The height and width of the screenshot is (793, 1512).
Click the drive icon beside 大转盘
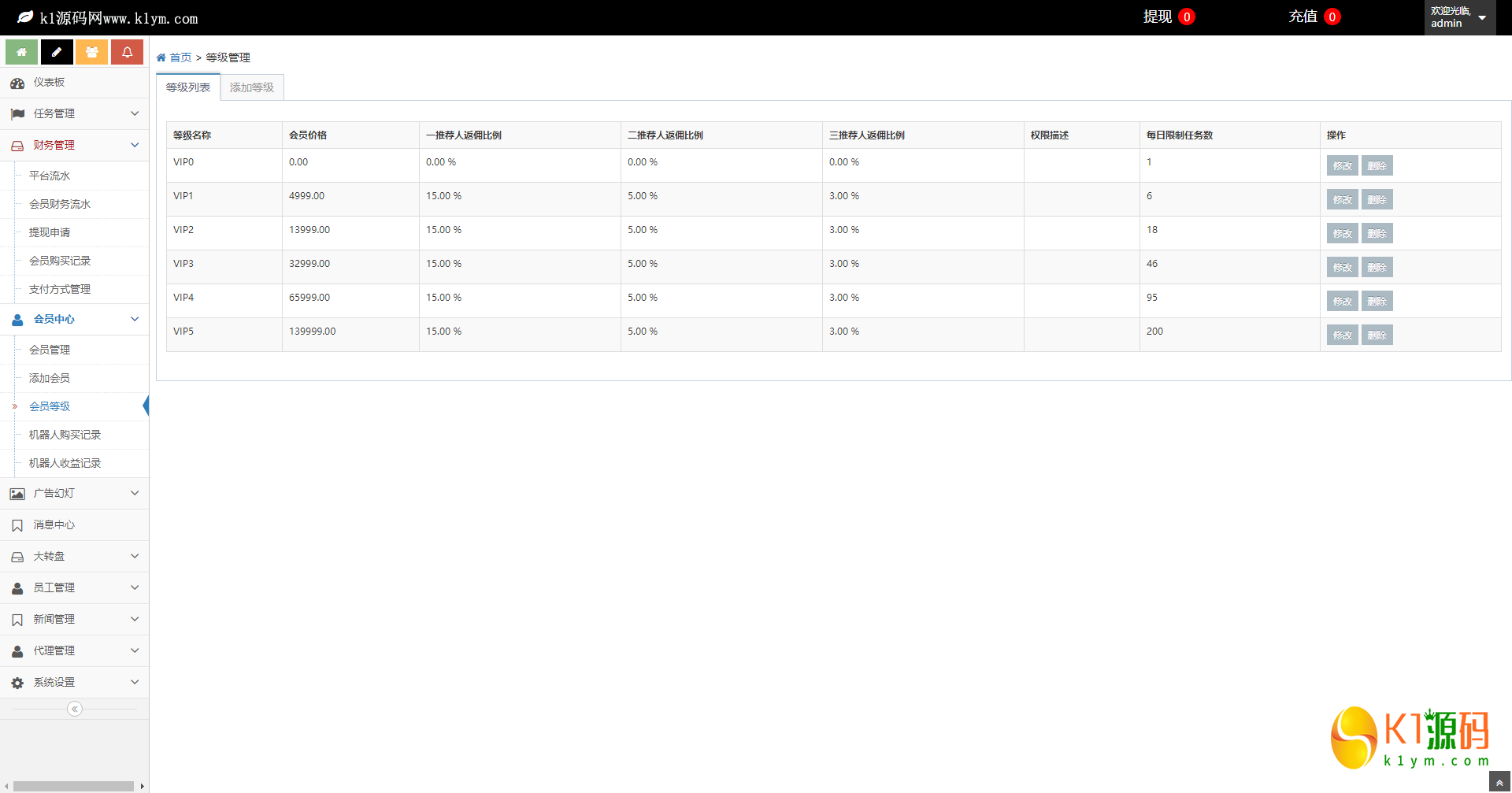17,557
